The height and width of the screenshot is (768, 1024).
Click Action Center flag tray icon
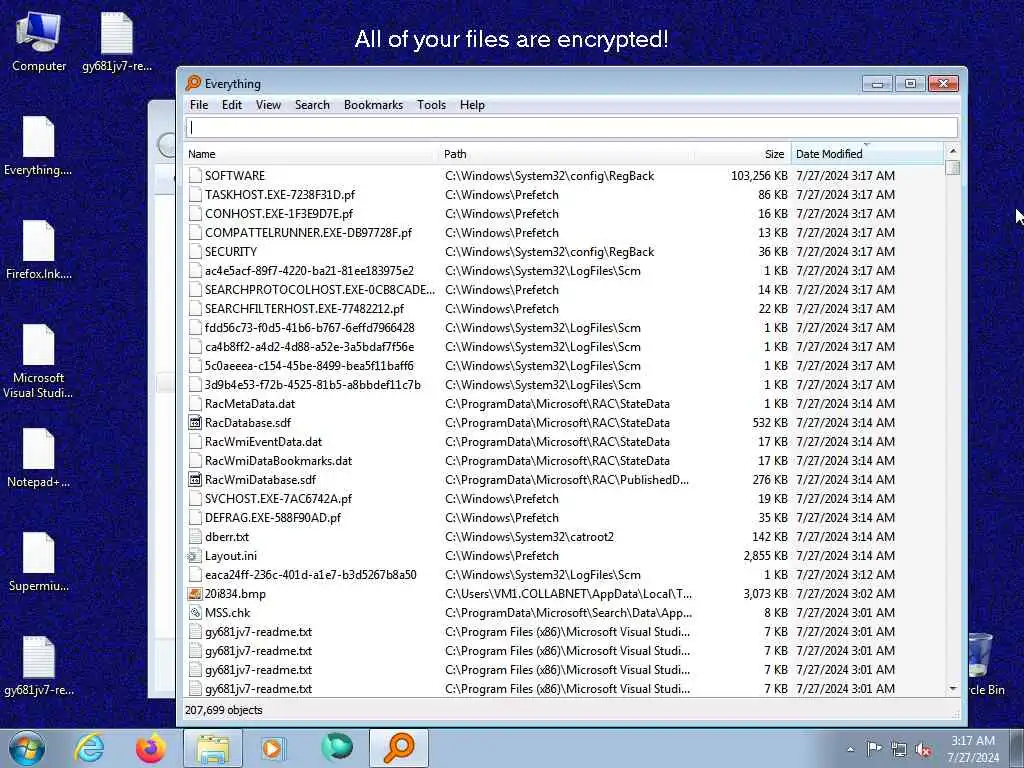(x=874, y=749)
